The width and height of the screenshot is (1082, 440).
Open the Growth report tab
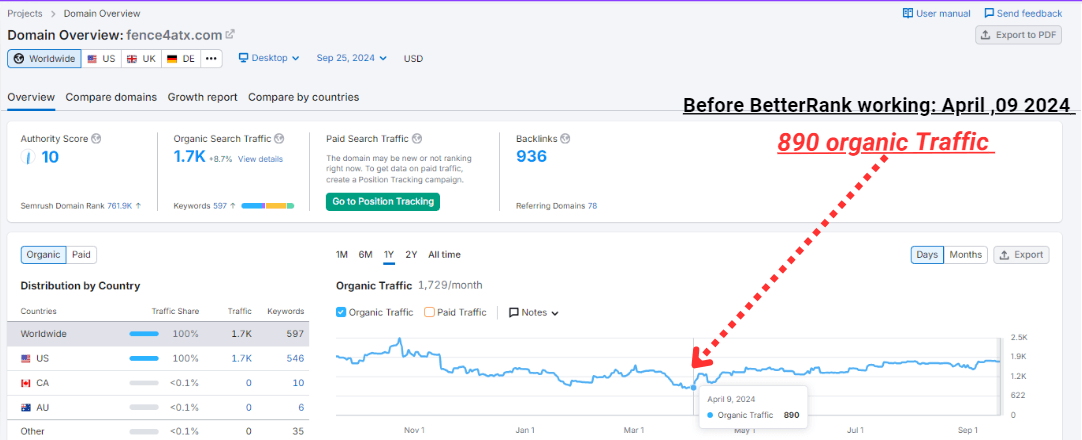point(202,97)
